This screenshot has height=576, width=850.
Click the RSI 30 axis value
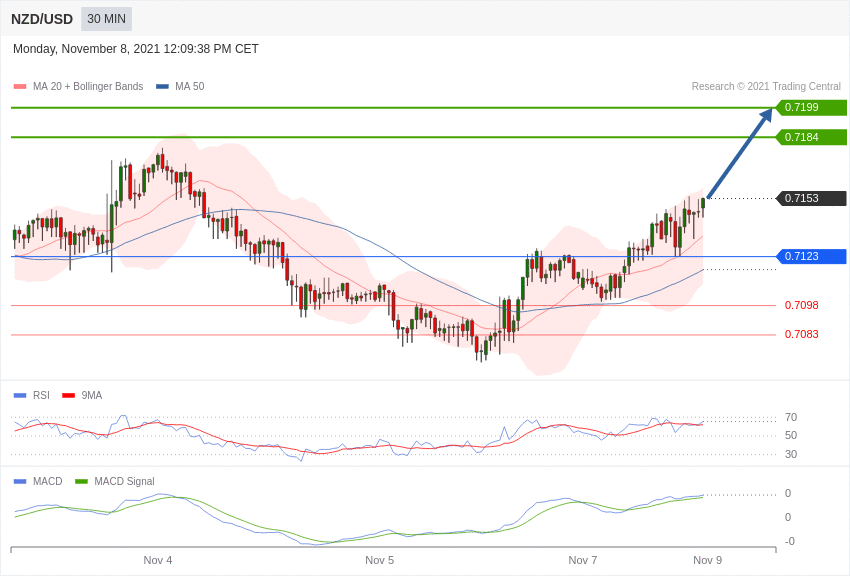(791, 454)
